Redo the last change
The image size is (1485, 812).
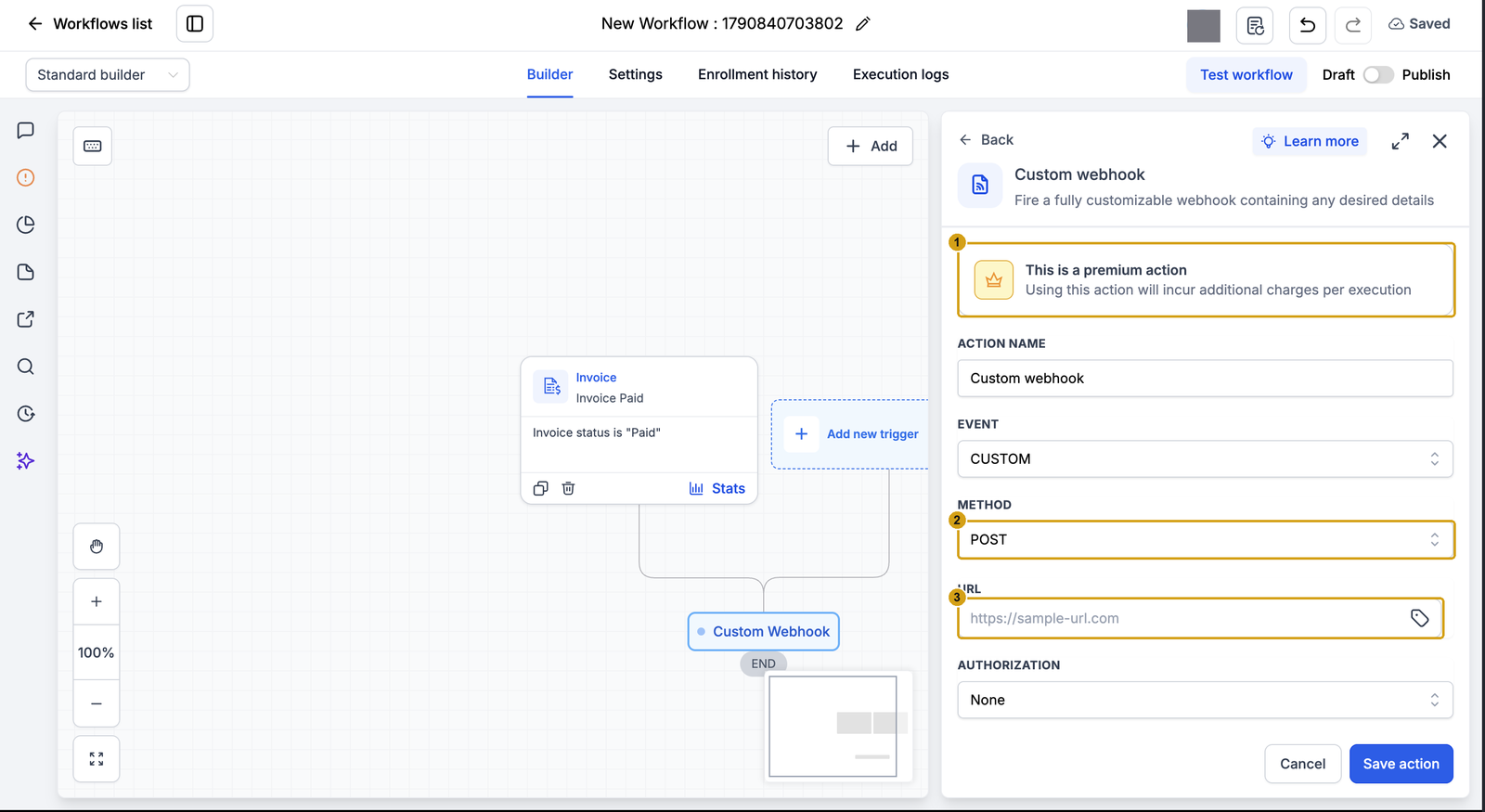pos(1353,25)
